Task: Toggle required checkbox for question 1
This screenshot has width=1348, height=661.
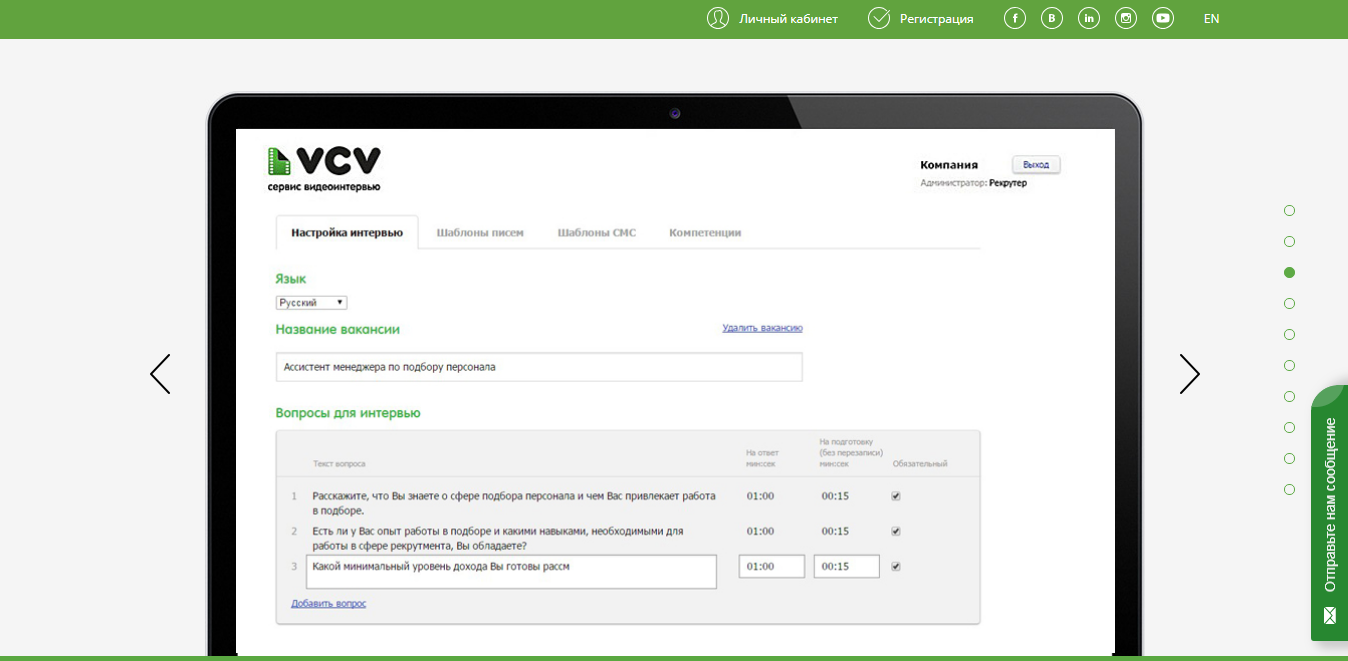Action: tap(896, 496)
